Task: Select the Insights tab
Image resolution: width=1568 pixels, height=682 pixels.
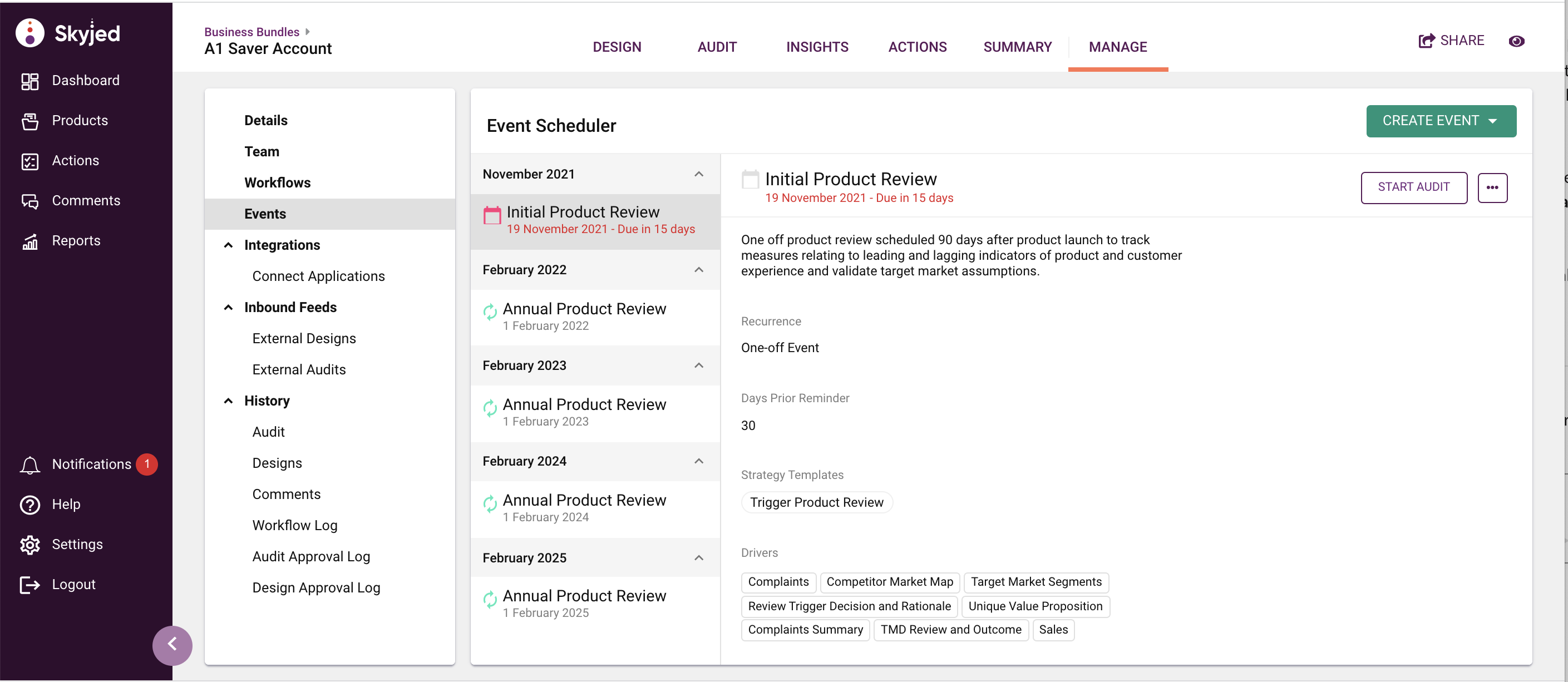Action: [817, 46]
